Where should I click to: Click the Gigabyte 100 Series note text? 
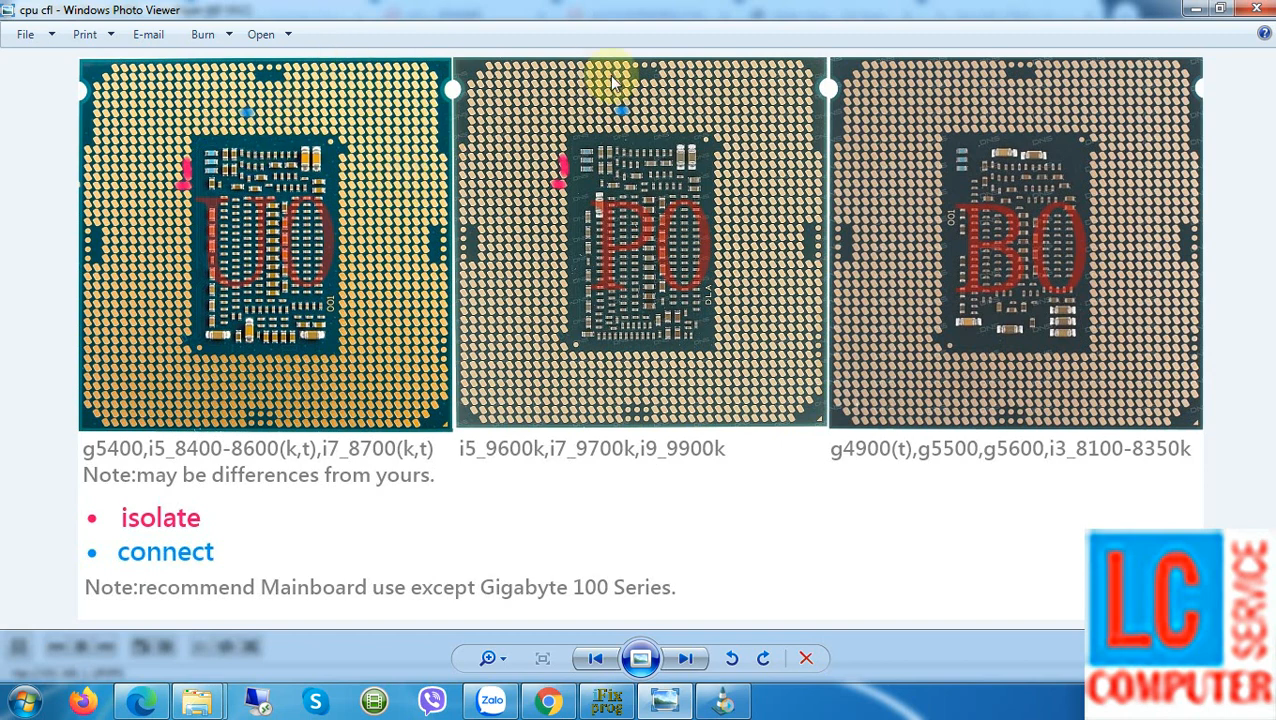[x=380, y=587]
